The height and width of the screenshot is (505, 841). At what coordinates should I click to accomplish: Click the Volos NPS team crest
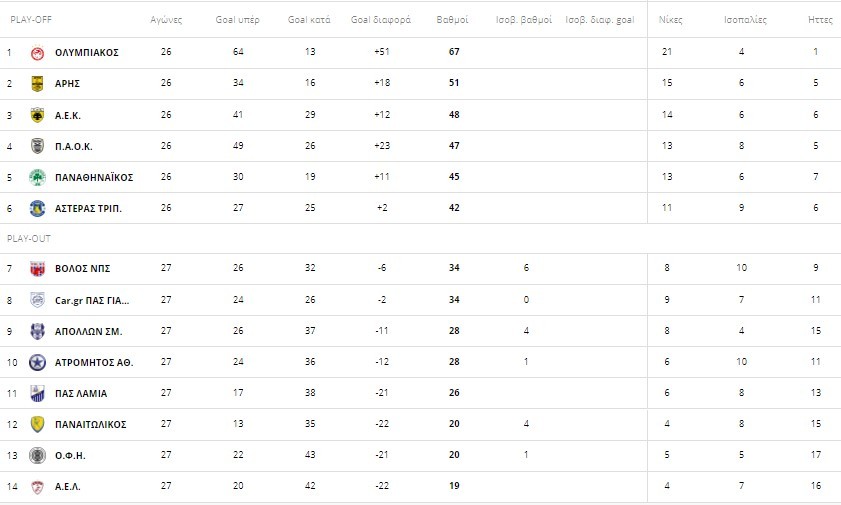(x=37, y=268)
